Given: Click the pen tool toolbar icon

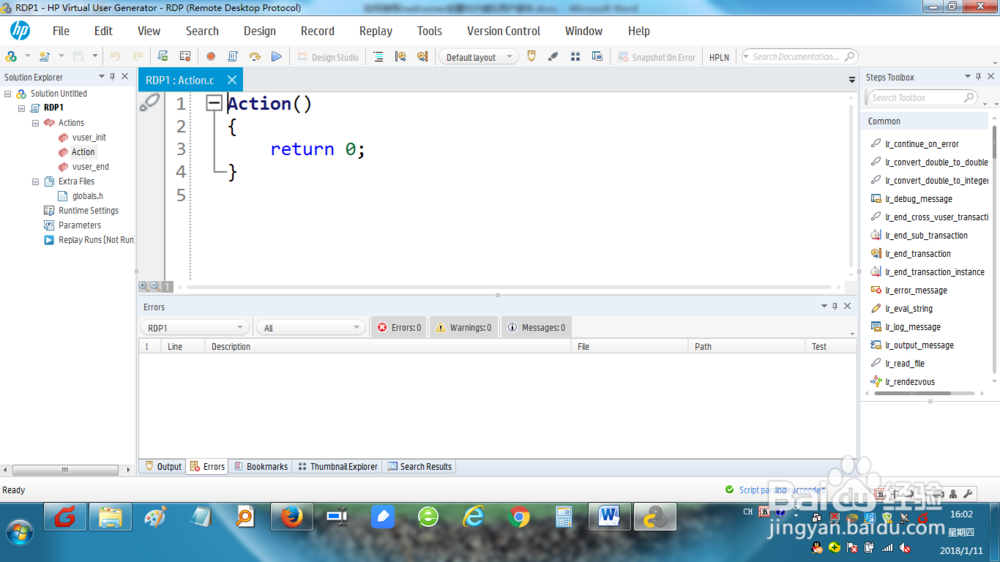Looking at the screenshot, I should pos(553,57).
